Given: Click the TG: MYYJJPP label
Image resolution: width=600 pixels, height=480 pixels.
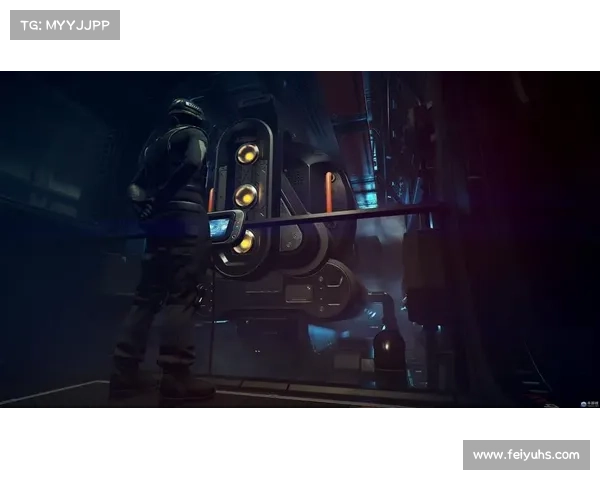Looking at the screenshot, I should [65, 25].
